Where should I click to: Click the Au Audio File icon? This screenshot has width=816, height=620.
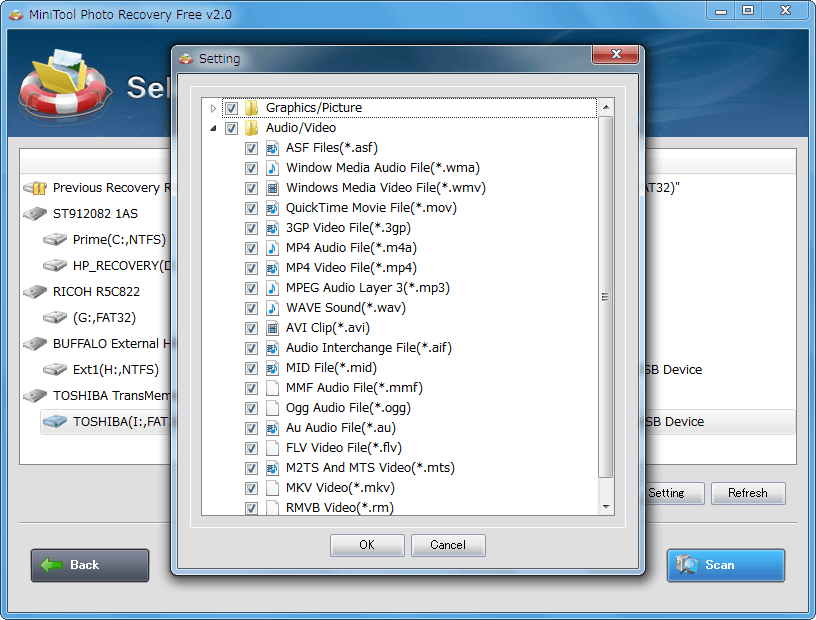pos(272,428)
